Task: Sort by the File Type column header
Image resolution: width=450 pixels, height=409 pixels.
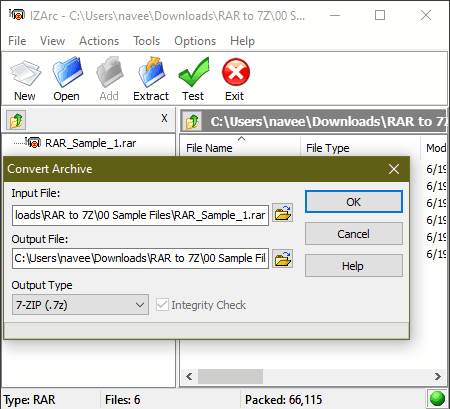Action: point(360,147)
